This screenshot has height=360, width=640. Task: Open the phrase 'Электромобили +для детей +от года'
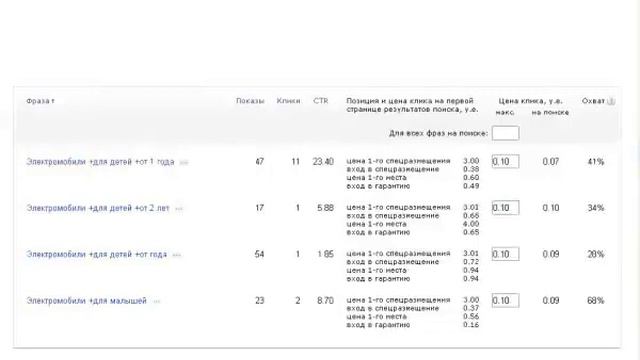click(x=97, y=255)
